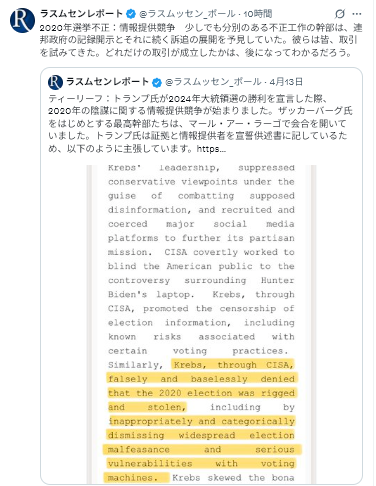Open the ラスムセンレポート profile name at the top
The width and height of the screenshot is (376, 486).
pyautogui.click(x=81, y=14)
